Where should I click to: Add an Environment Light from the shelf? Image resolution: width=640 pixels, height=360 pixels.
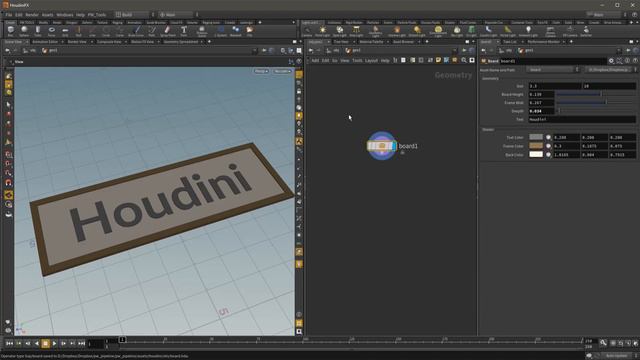point(438,31)
